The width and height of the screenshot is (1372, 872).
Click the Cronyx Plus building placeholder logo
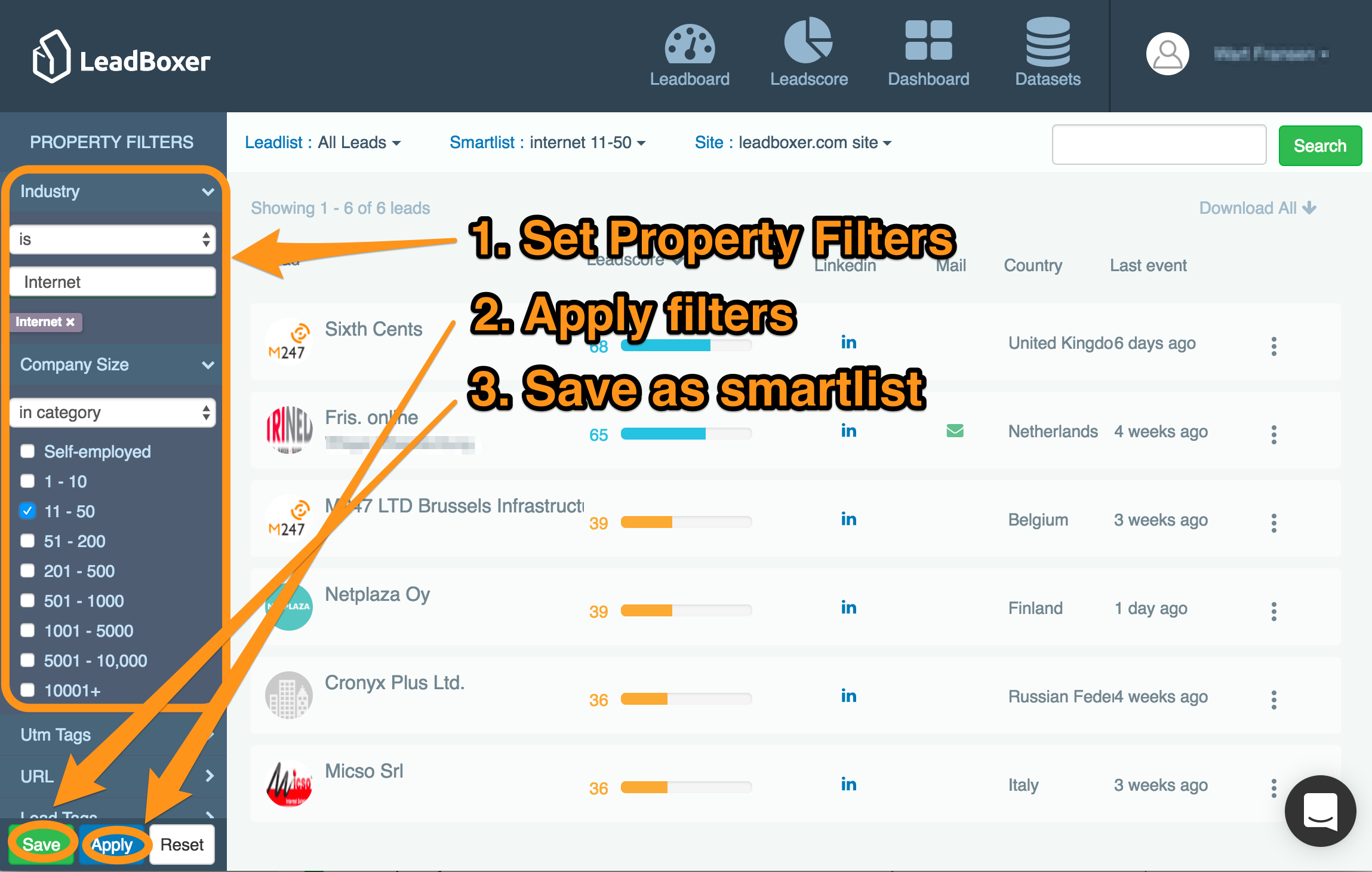pyautogui.click(x=288, y=695)
